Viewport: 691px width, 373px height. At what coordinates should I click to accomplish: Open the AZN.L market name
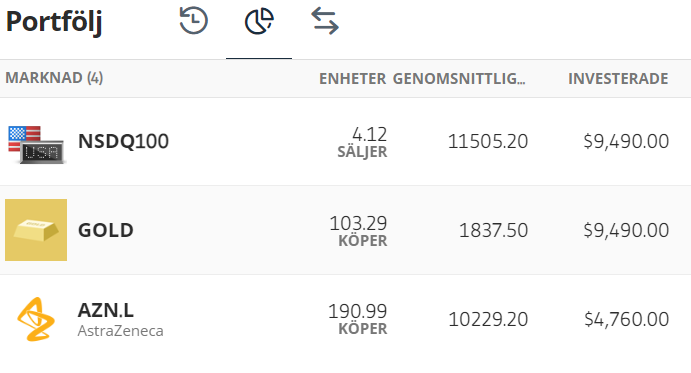point(106,310)
